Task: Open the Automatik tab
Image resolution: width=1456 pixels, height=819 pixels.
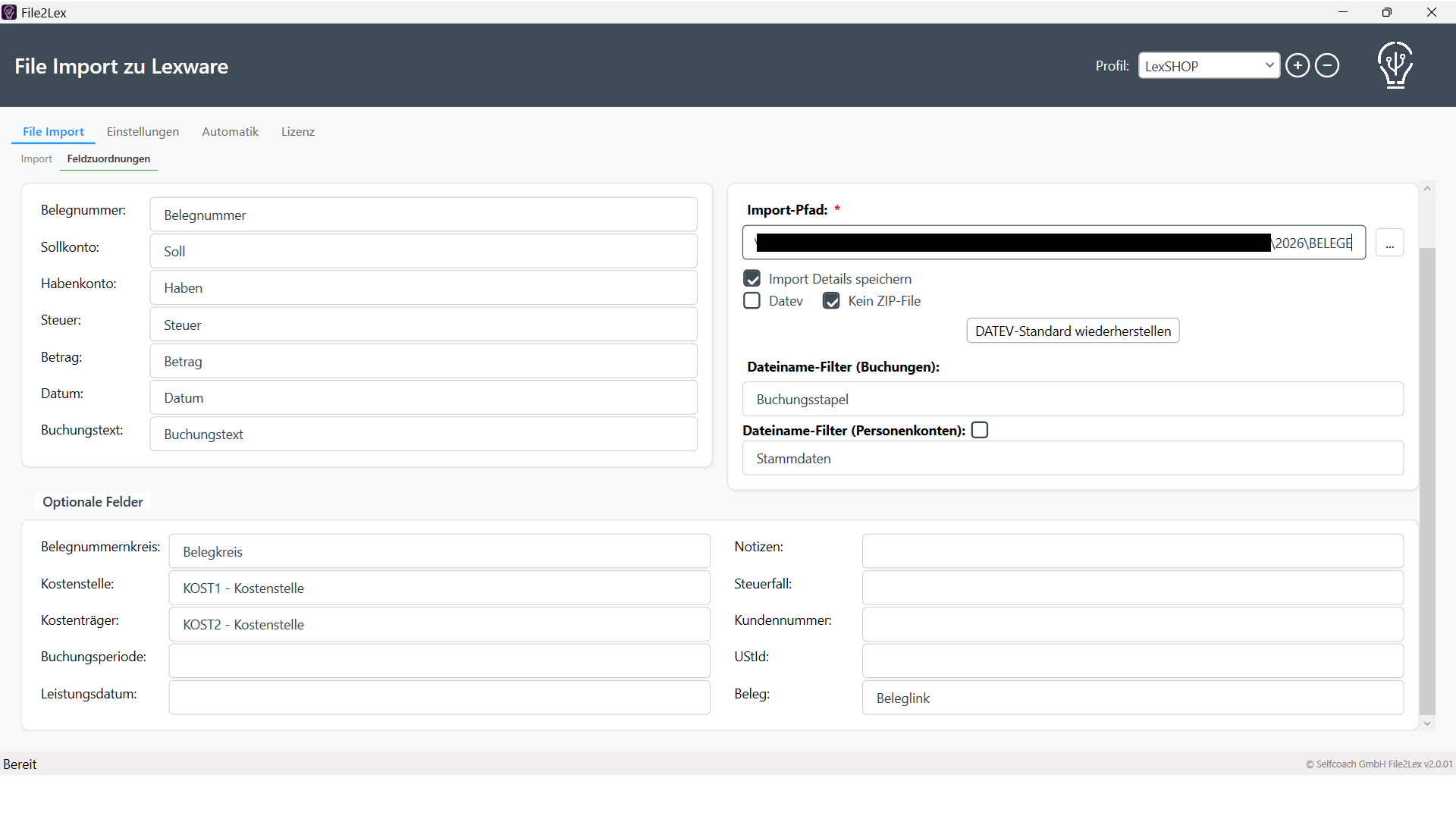Action: (x=230, y=132)
